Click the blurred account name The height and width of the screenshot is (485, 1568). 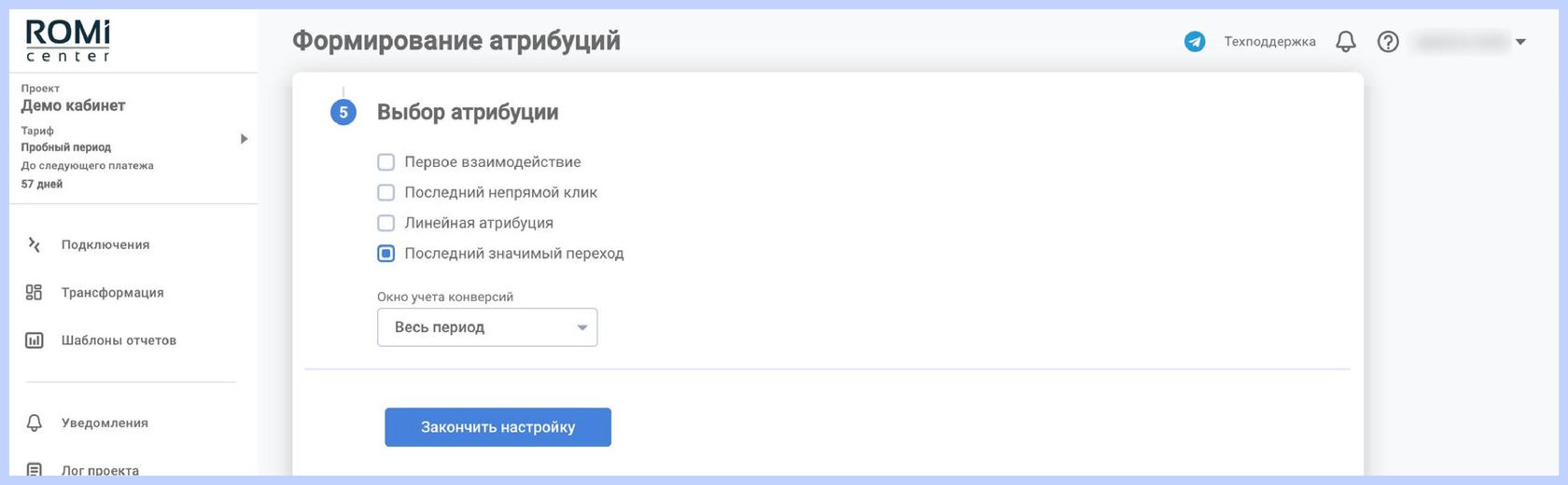click(1460, 42)
